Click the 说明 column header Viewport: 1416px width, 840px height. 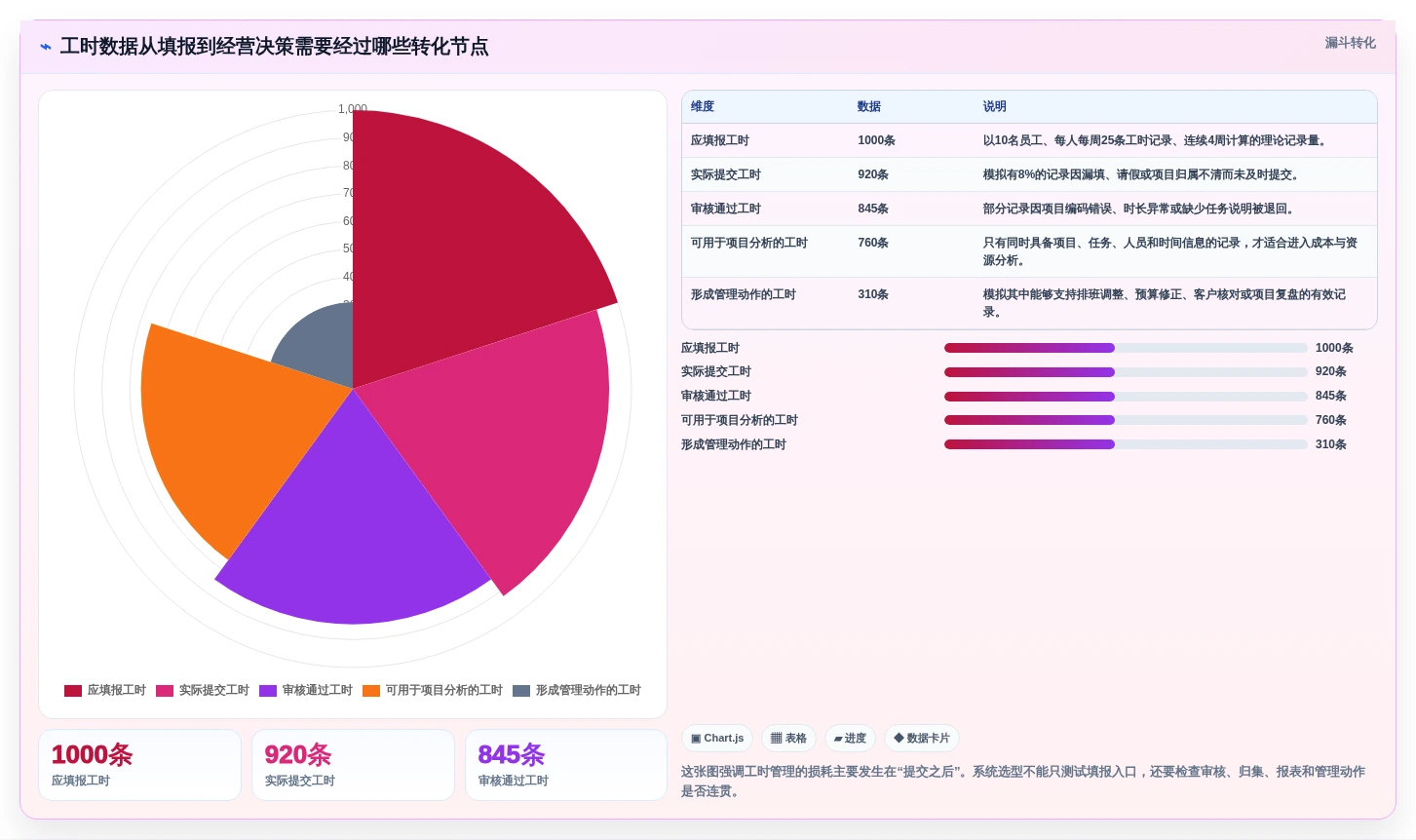[995, 106]
